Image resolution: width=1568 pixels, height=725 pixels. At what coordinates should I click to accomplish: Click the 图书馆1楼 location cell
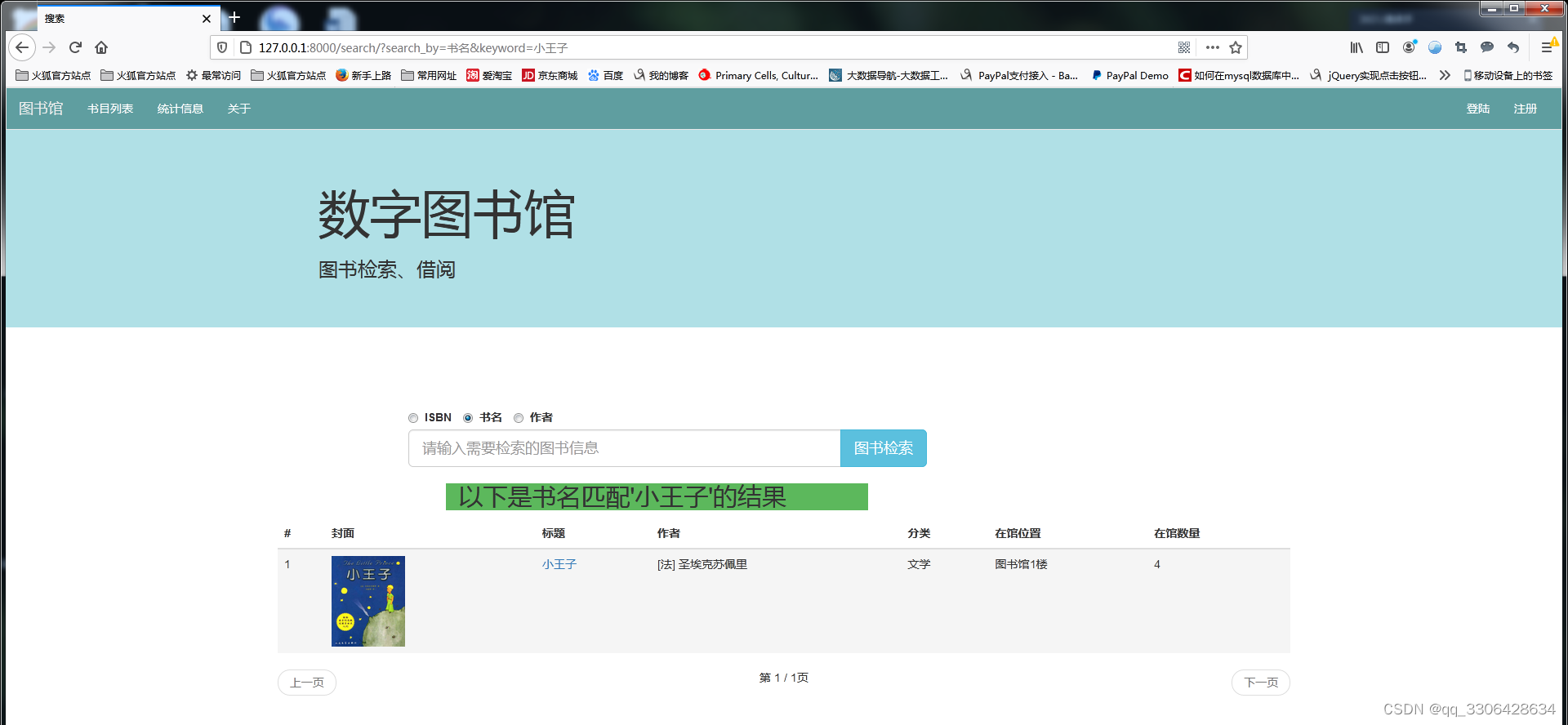tap(1021, 564)
